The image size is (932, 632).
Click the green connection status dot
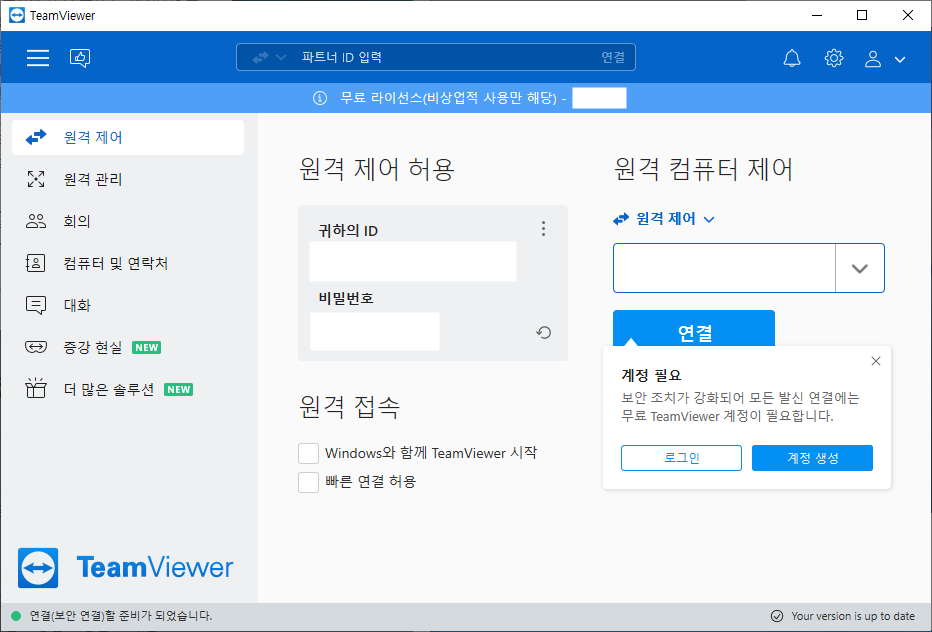[x=17, y=616]
